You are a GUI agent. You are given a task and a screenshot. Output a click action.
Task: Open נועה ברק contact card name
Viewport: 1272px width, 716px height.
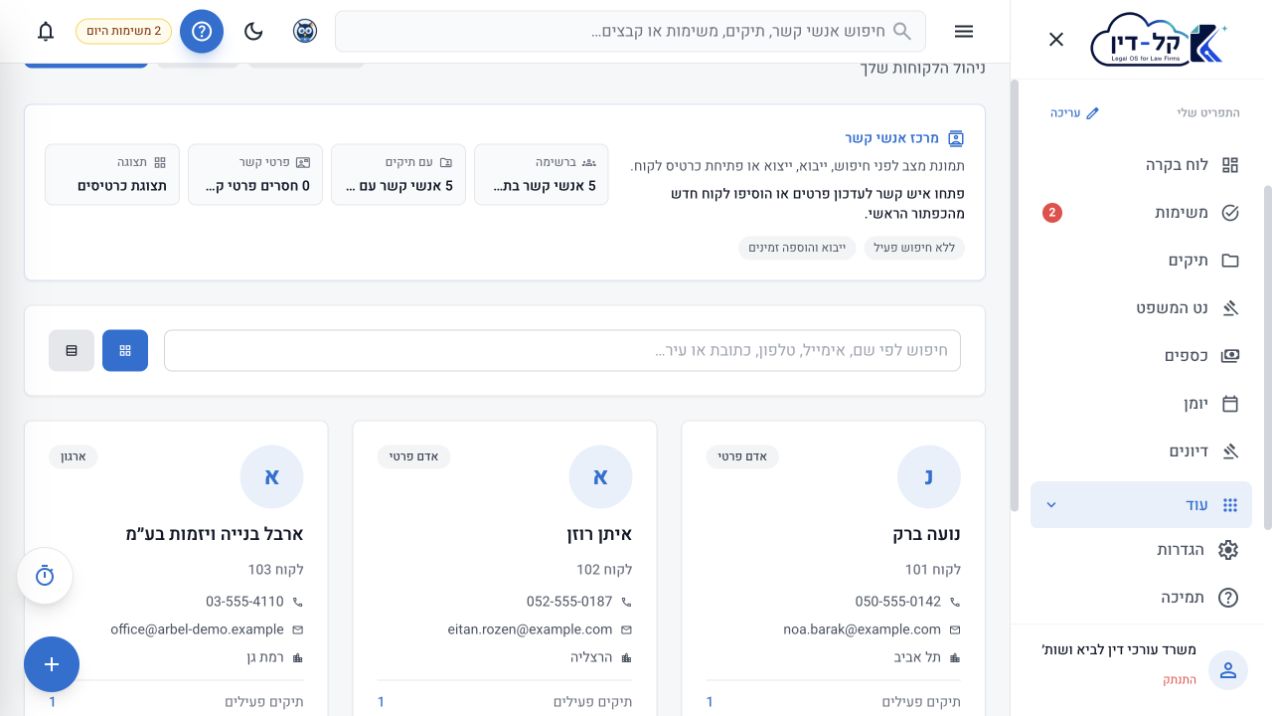coord(926,534)
